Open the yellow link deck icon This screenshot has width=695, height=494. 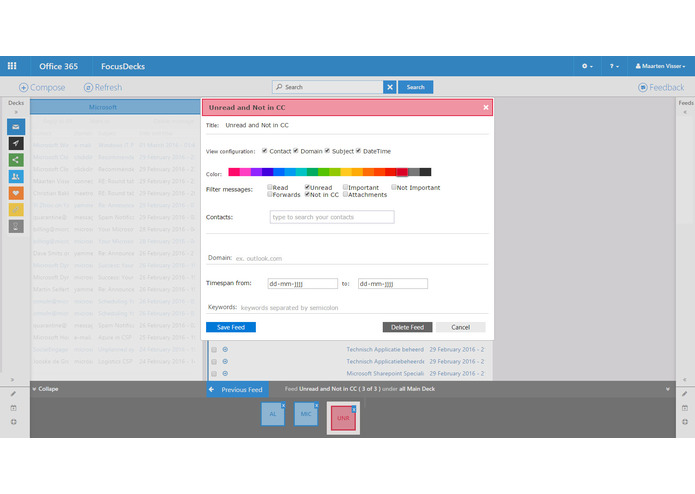click(x=16, y=210)
